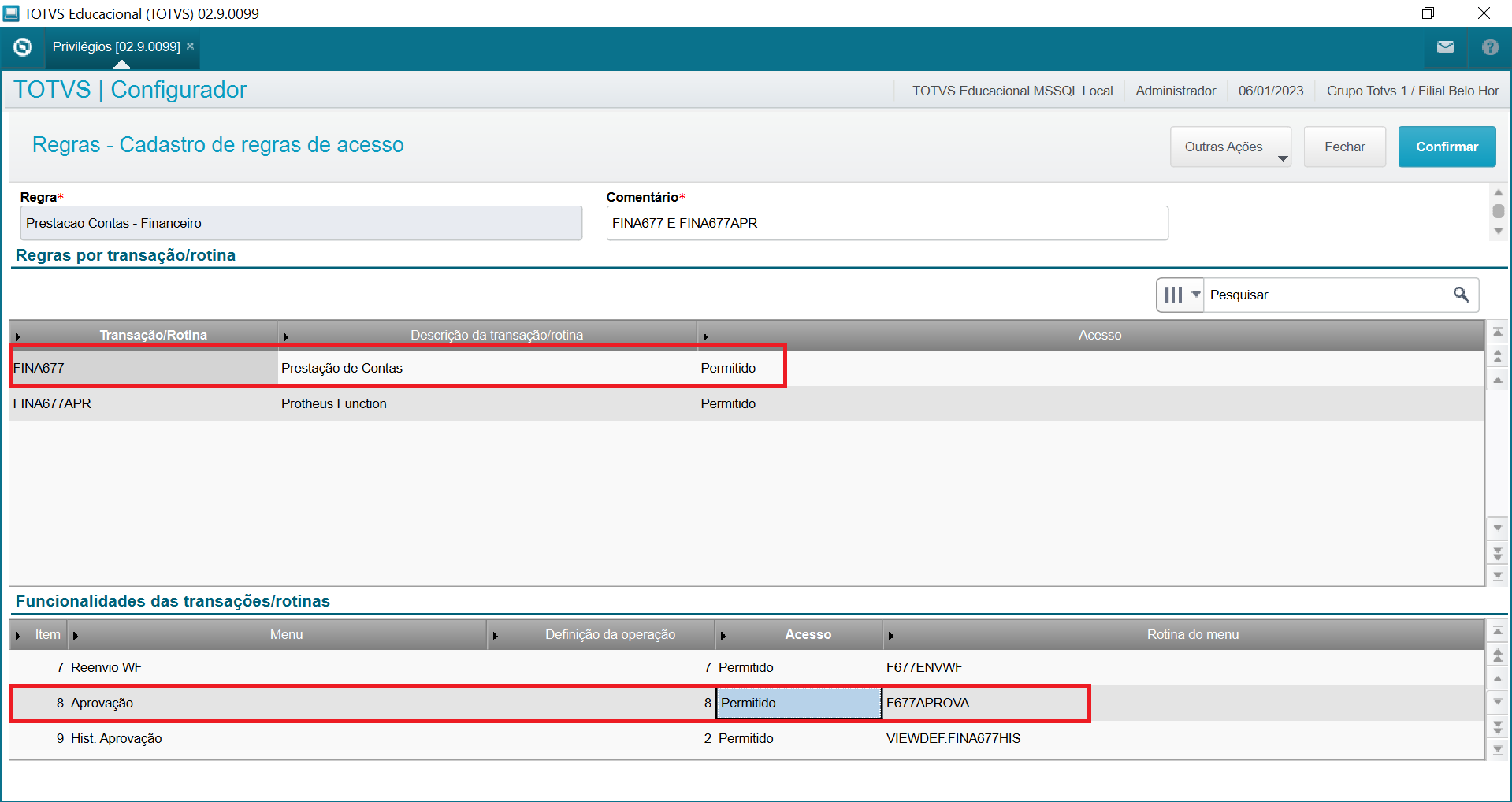Click into the Pesquisar search field
Viewport: 1512px width, 802px height.
[1328, 295]
